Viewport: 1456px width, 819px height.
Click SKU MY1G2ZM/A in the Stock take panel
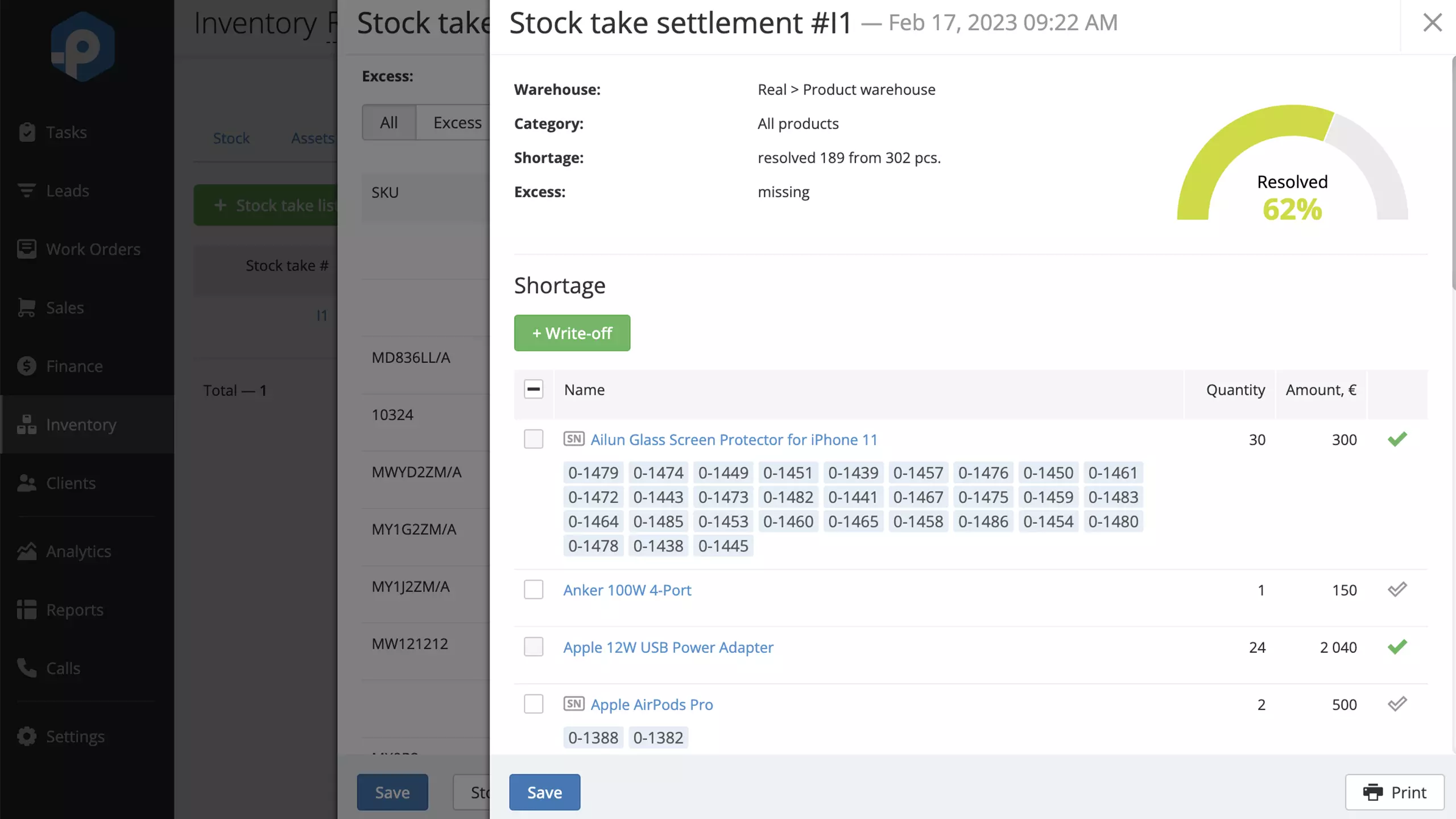414,529
